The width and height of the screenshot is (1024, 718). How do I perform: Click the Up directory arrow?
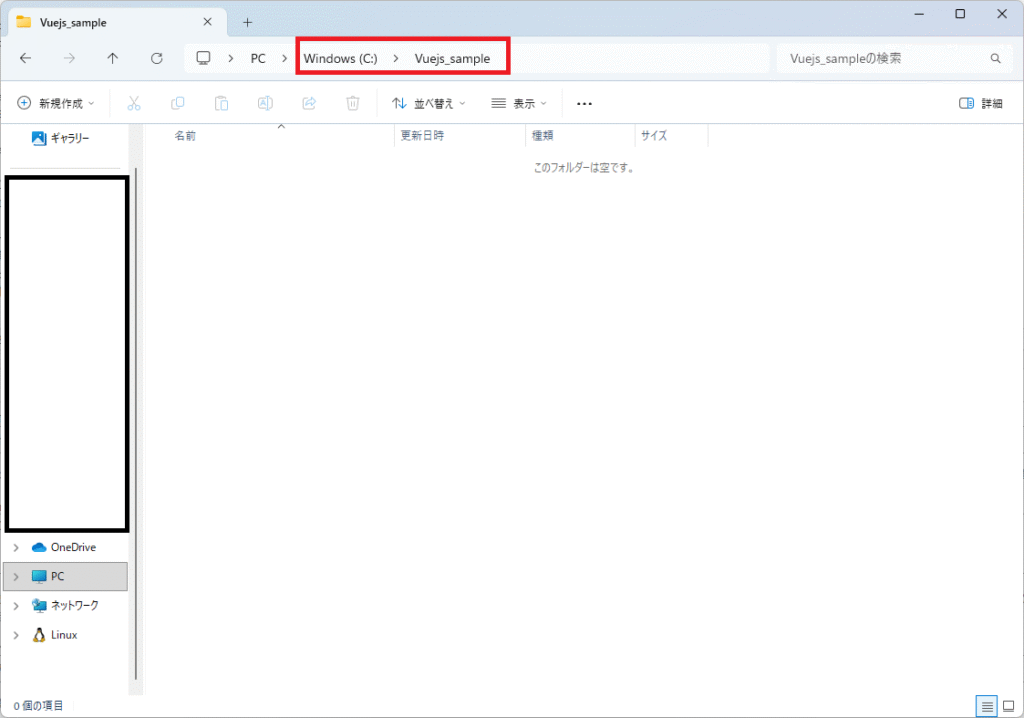pos(113,59)
